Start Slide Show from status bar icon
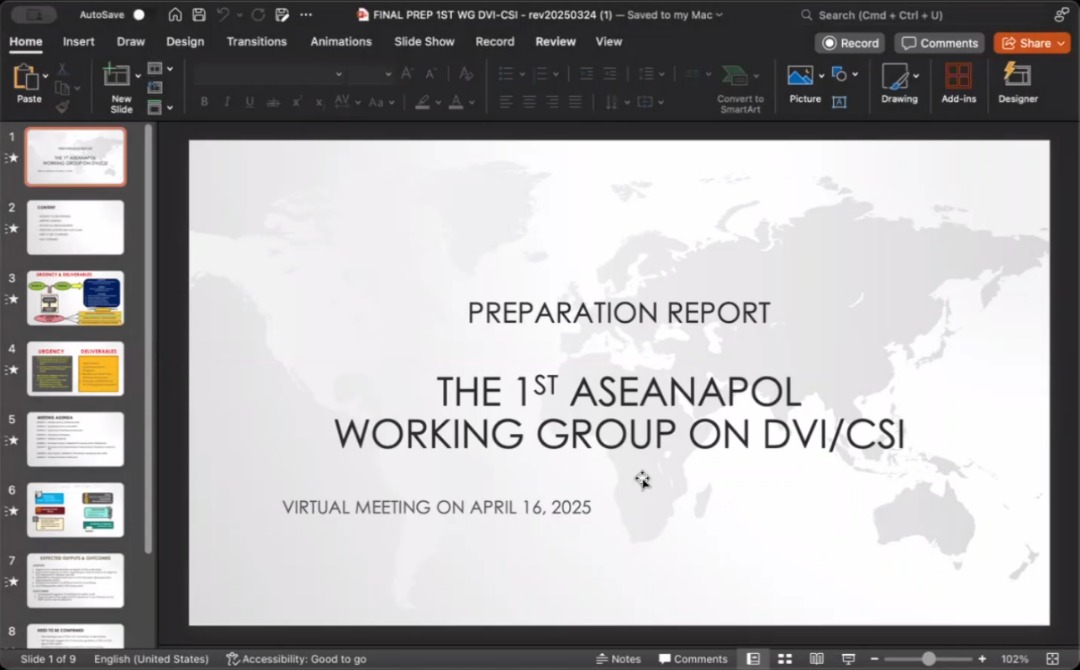This screenshot has height=670, width=1080. [849, 659]
